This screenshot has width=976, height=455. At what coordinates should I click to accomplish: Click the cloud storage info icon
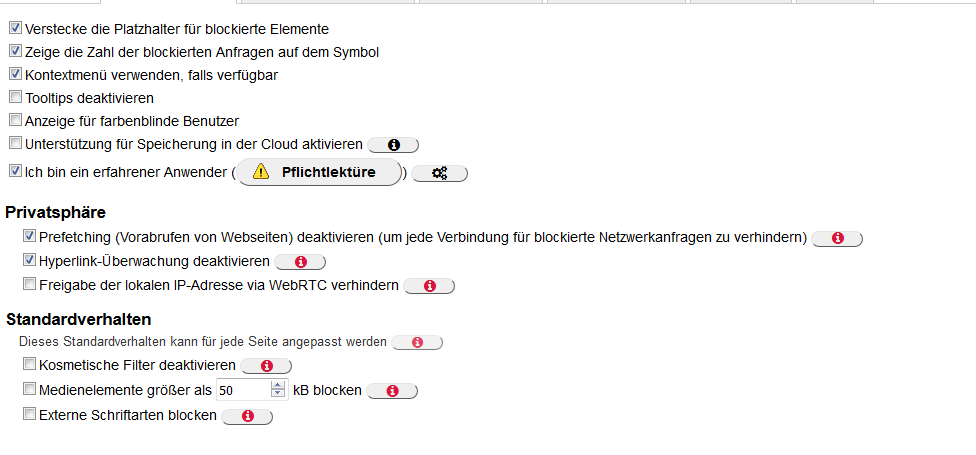pos(393,145)
